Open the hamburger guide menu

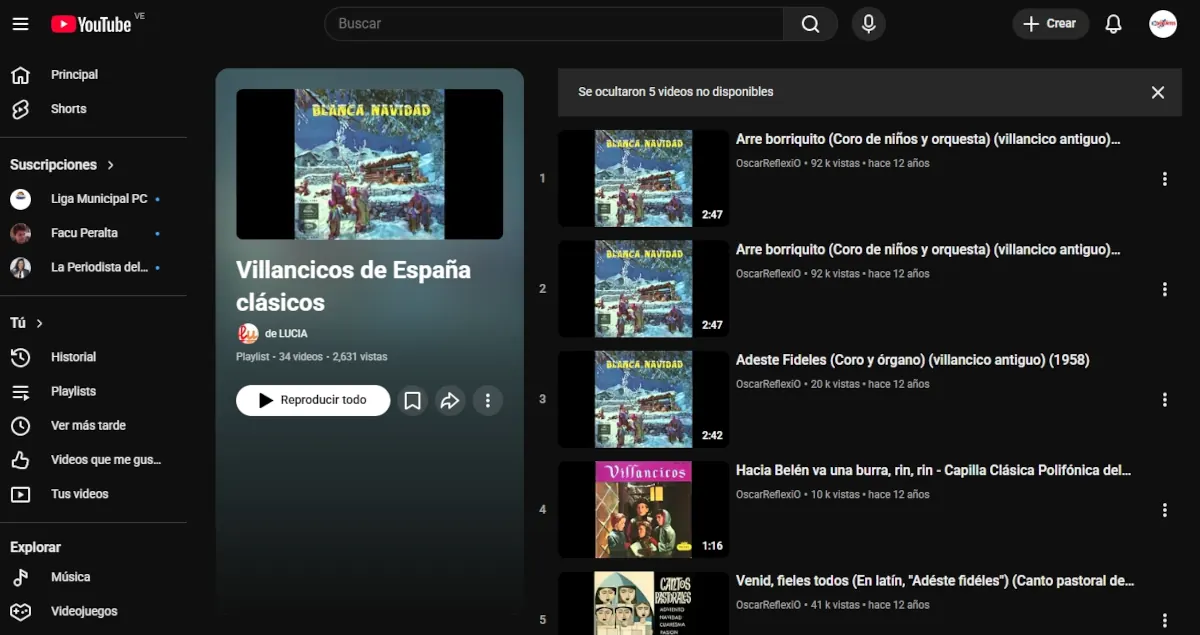point(20,24)
